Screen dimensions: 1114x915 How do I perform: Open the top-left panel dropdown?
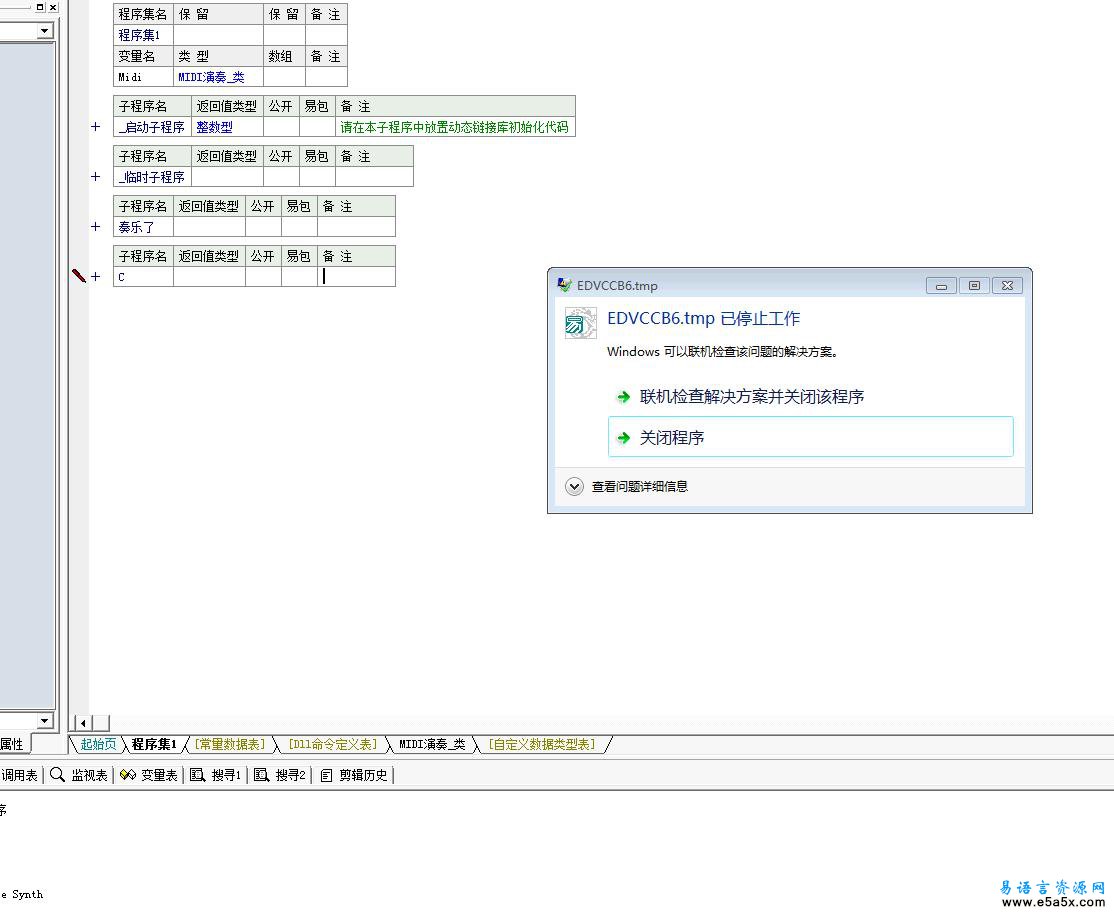[x=45, y=31]
